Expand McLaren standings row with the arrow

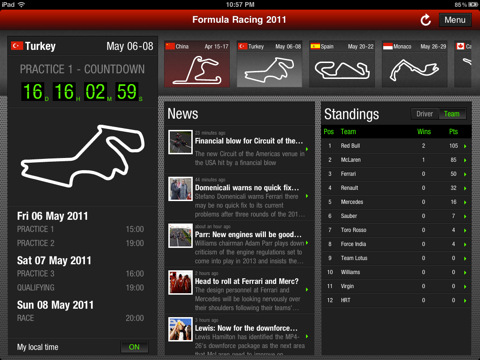(465, 160)
